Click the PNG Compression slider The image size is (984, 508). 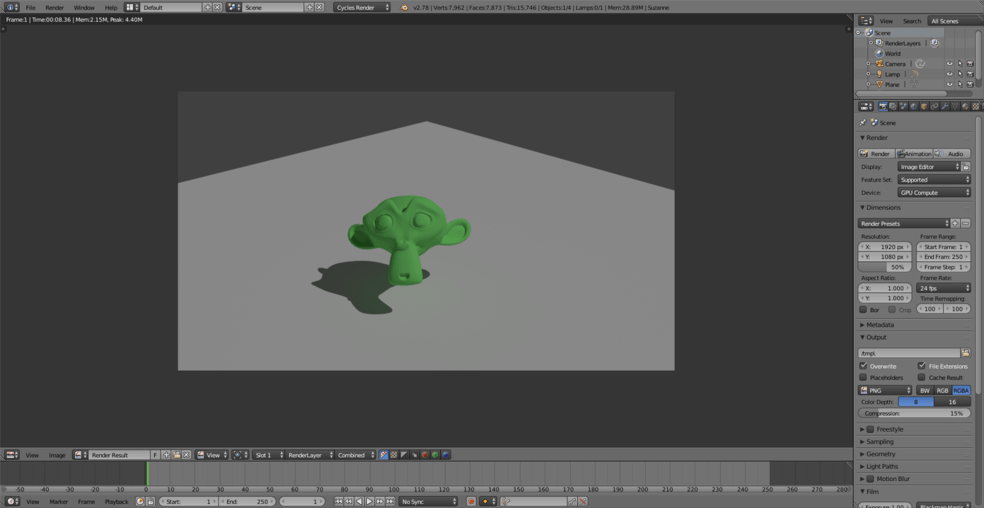pyautogui.click(x=914, y=413)
